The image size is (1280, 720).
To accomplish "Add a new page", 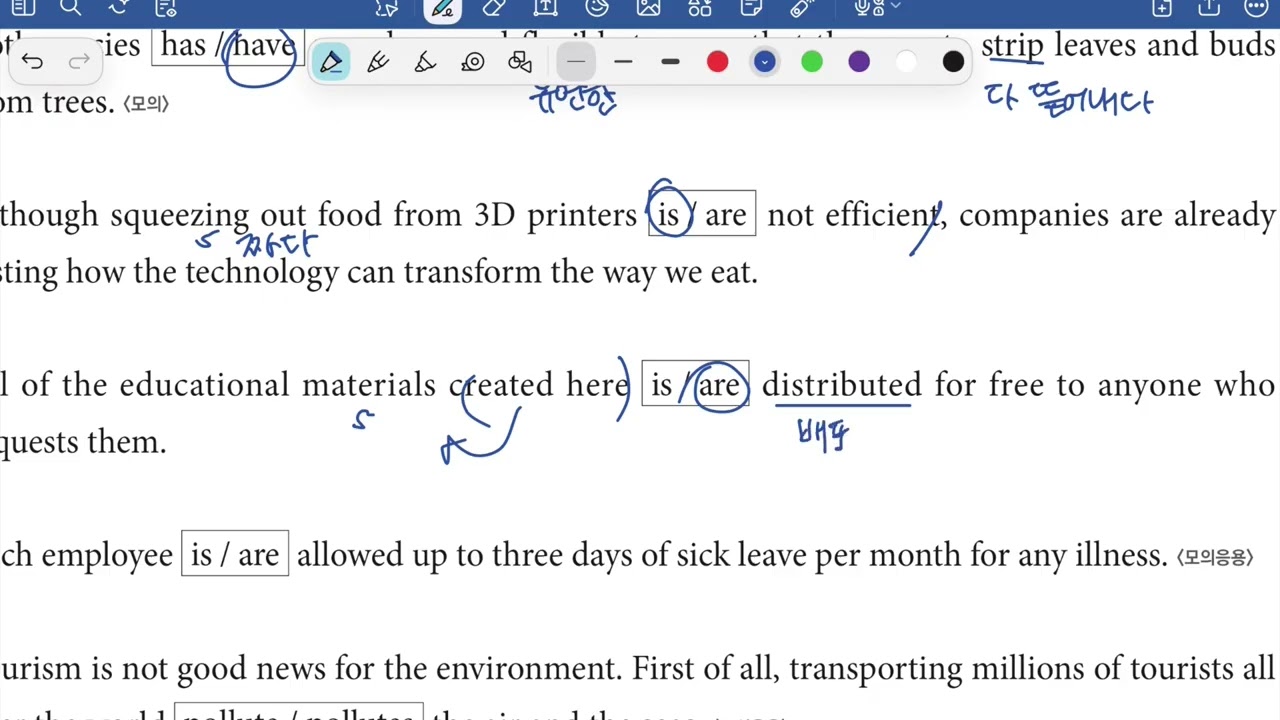I will point(1162,7).
